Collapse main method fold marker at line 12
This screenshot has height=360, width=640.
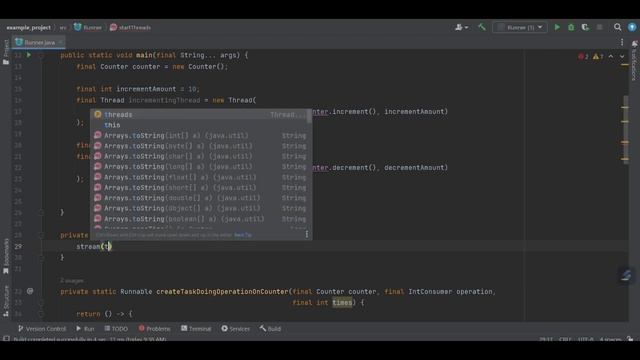pos(41,56)
